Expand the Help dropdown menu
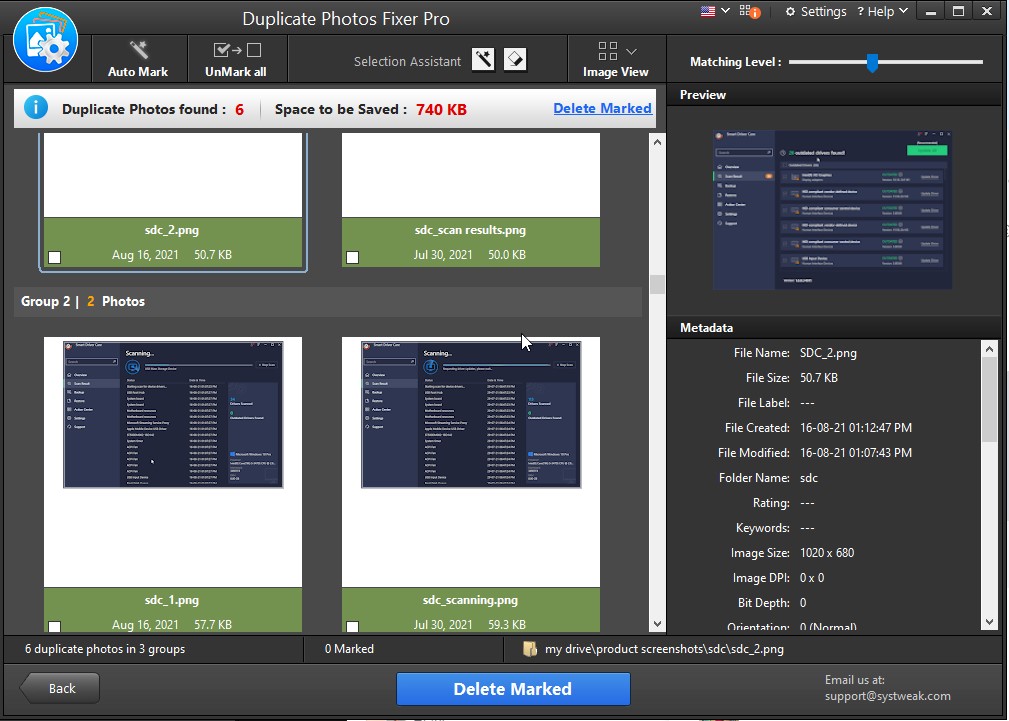 click(888, 12)
